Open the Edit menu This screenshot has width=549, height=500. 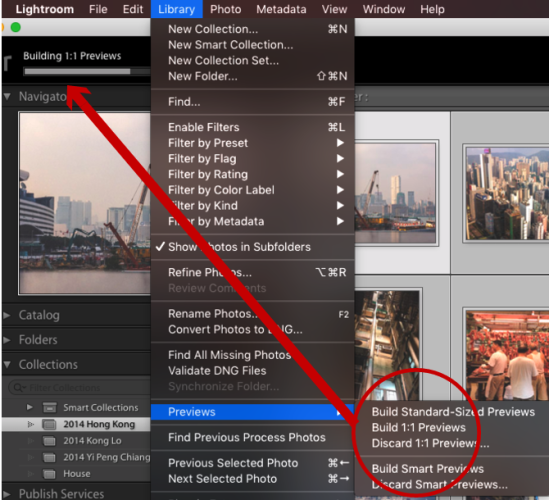[x=133, y=9]
